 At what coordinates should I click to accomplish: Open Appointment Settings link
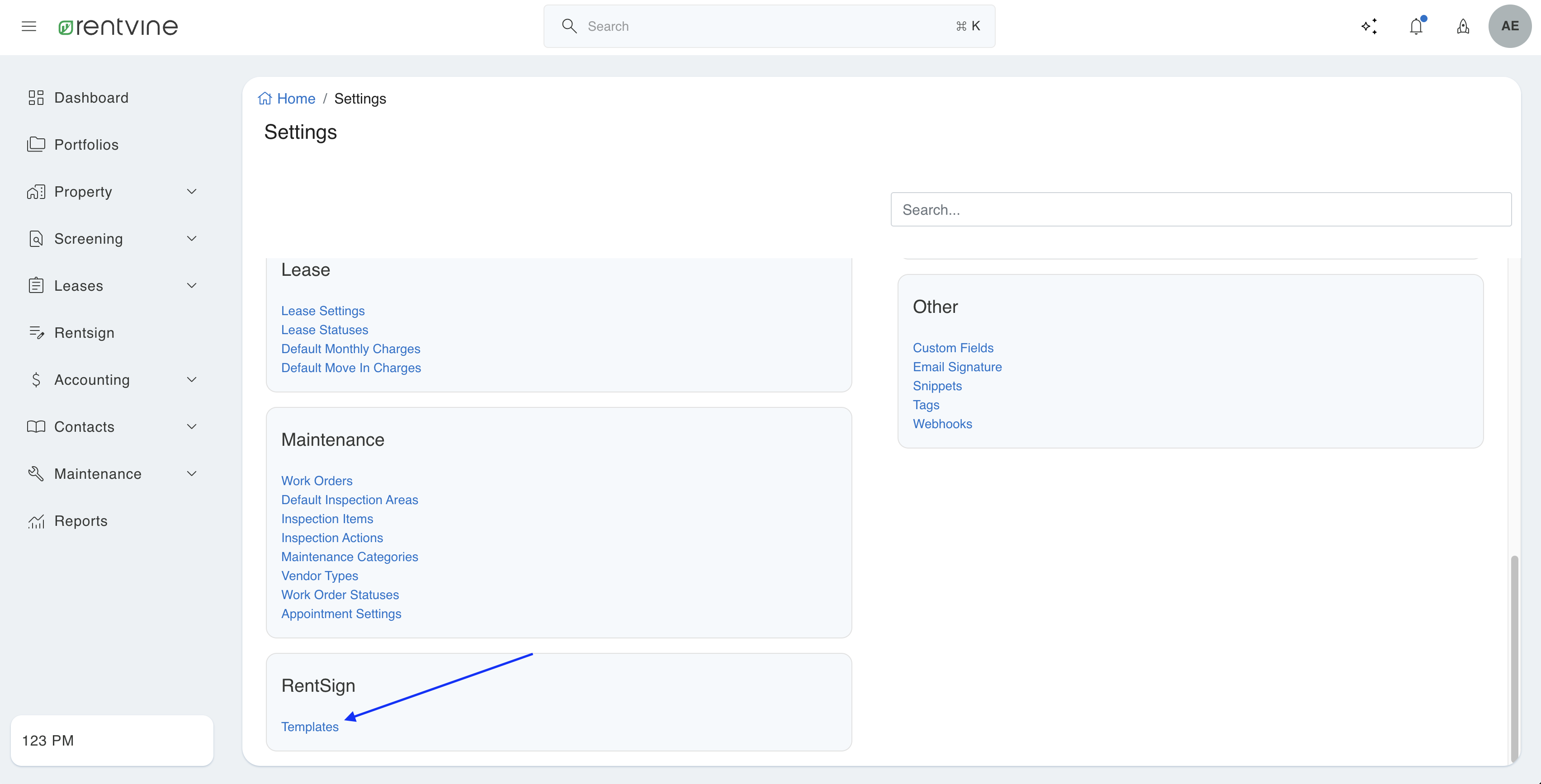click(341, 614)
